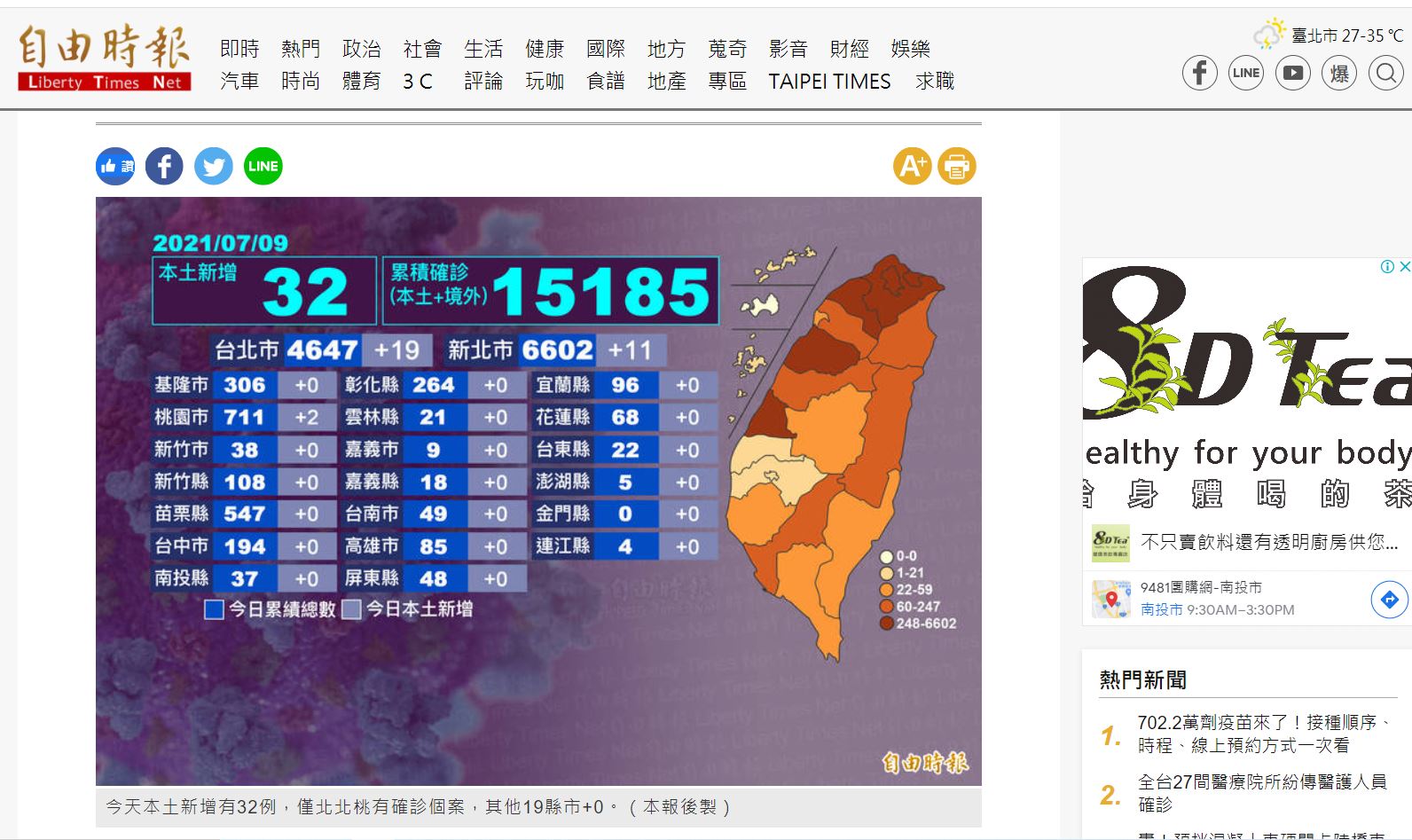This screenshot has width=1412, height=840.
Task: Go to 娛樂 section
Action: click(x=911, y=49)
